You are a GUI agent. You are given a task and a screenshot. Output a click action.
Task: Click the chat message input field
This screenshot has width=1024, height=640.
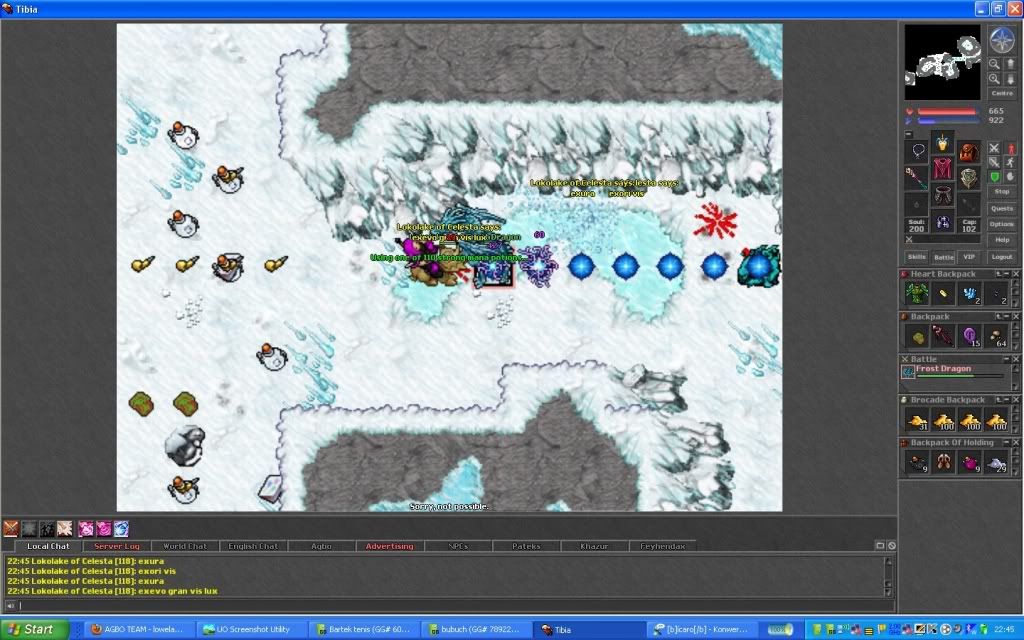(x=454, y=605)
